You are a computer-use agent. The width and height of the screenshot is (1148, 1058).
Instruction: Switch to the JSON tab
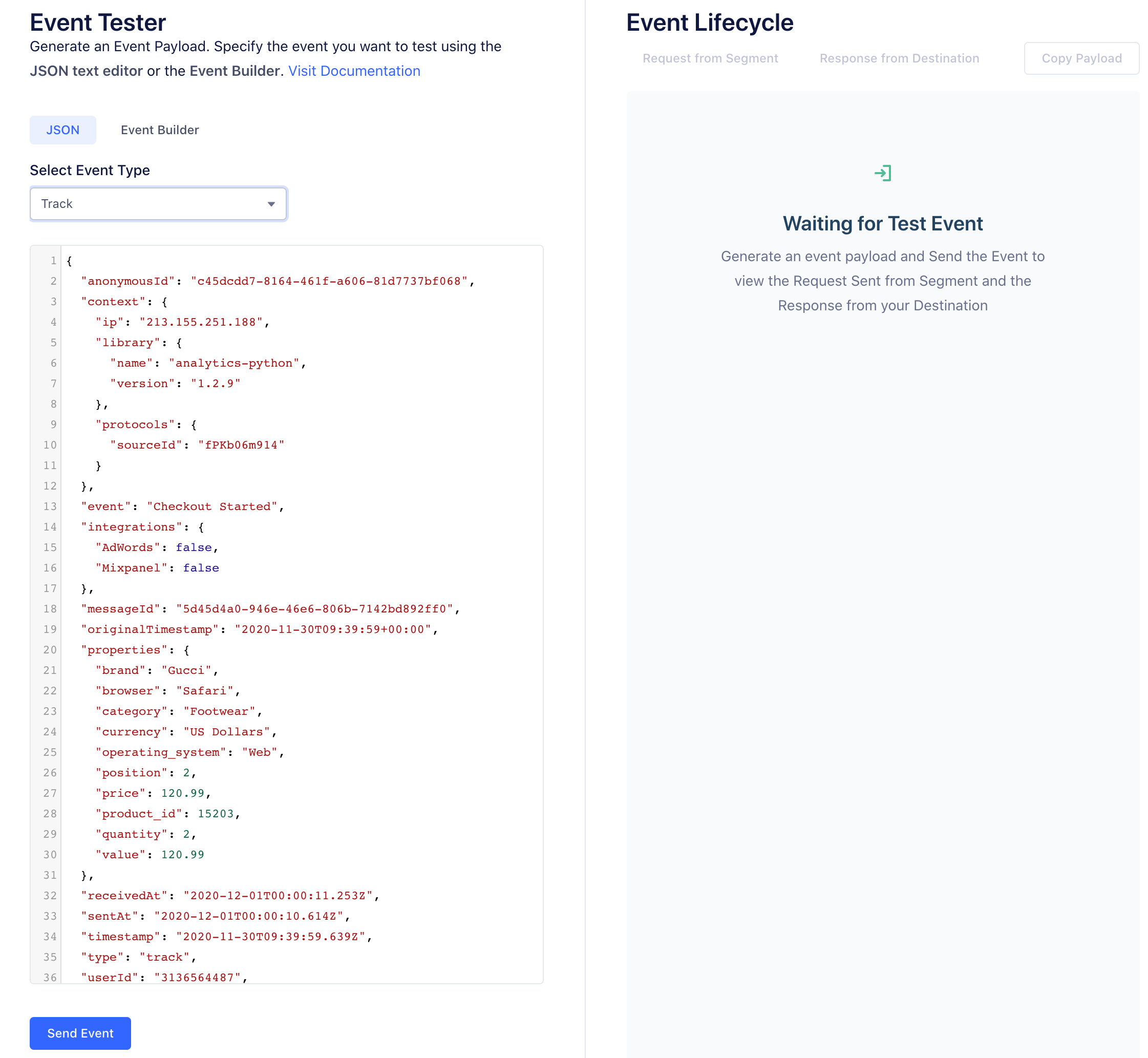(63, 130)
